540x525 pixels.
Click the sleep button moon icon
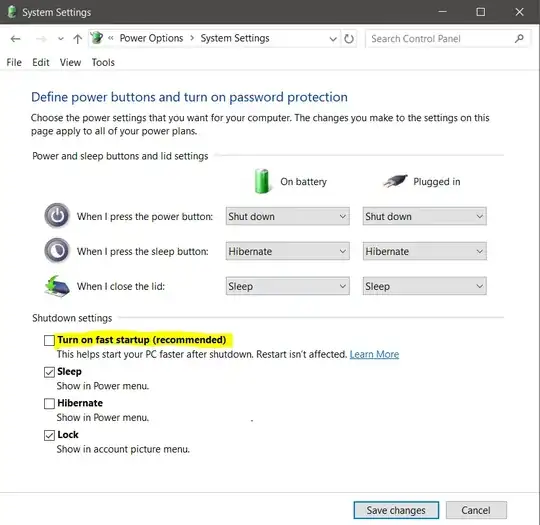(x=57, y=250)
